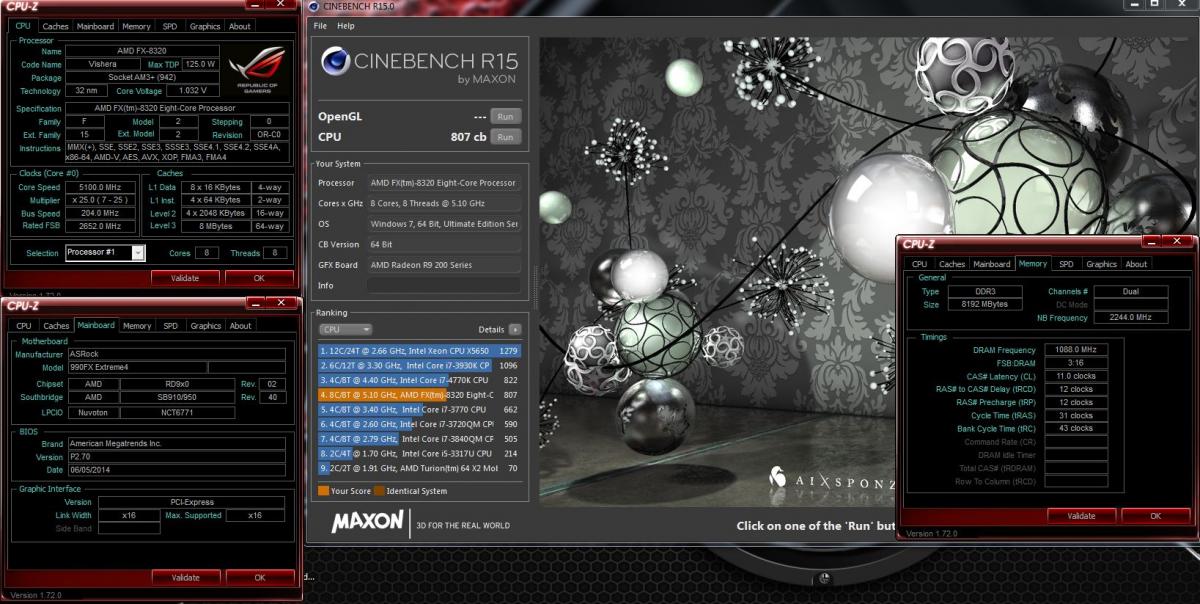
Task: Select CPU tab in bottom-left Mainboard CPU-Z window
Action: click(x=23, y=325)
